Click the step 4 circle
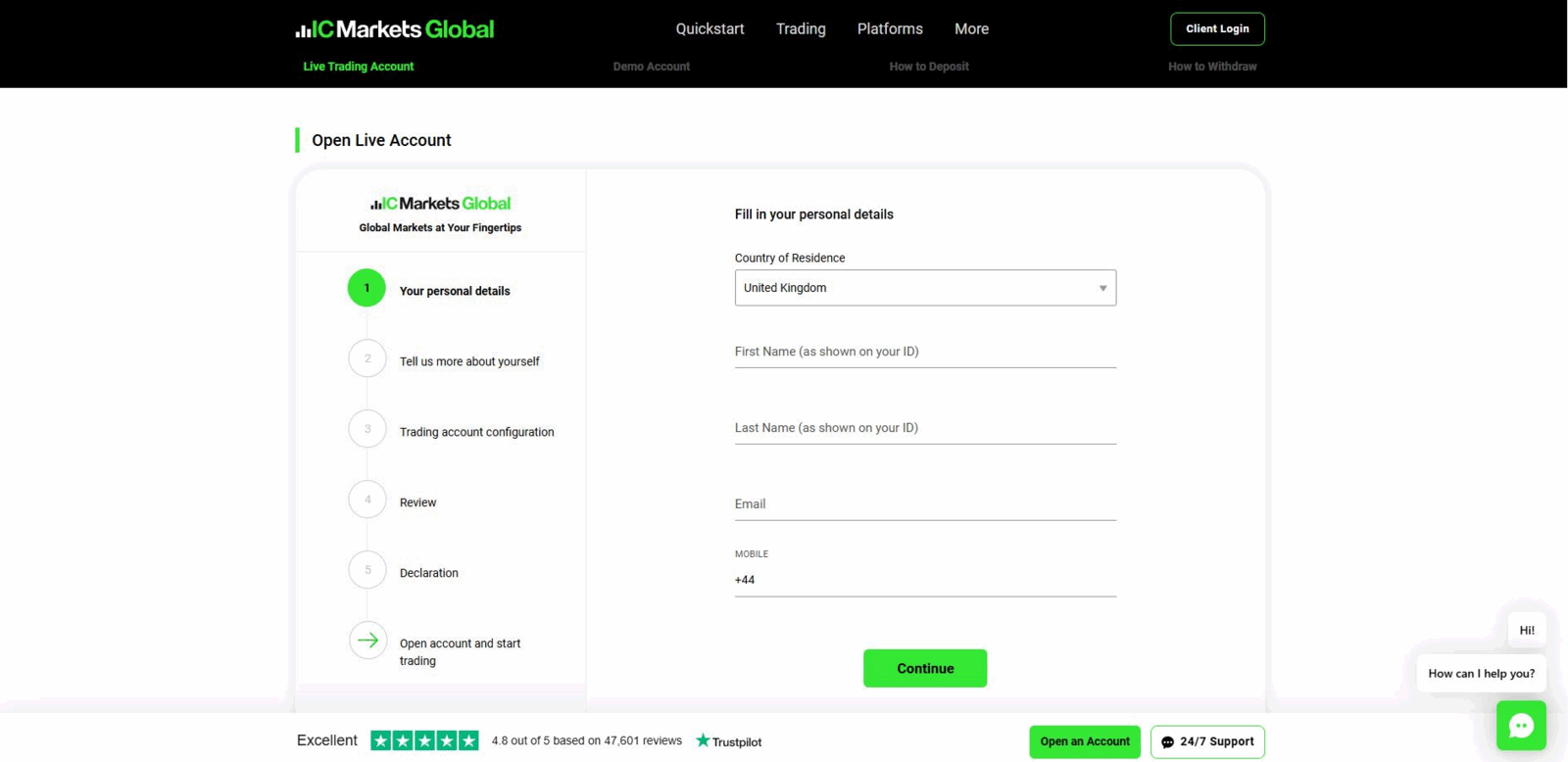Viewport: 1568px width, 762px height. (x=367, y=500)
